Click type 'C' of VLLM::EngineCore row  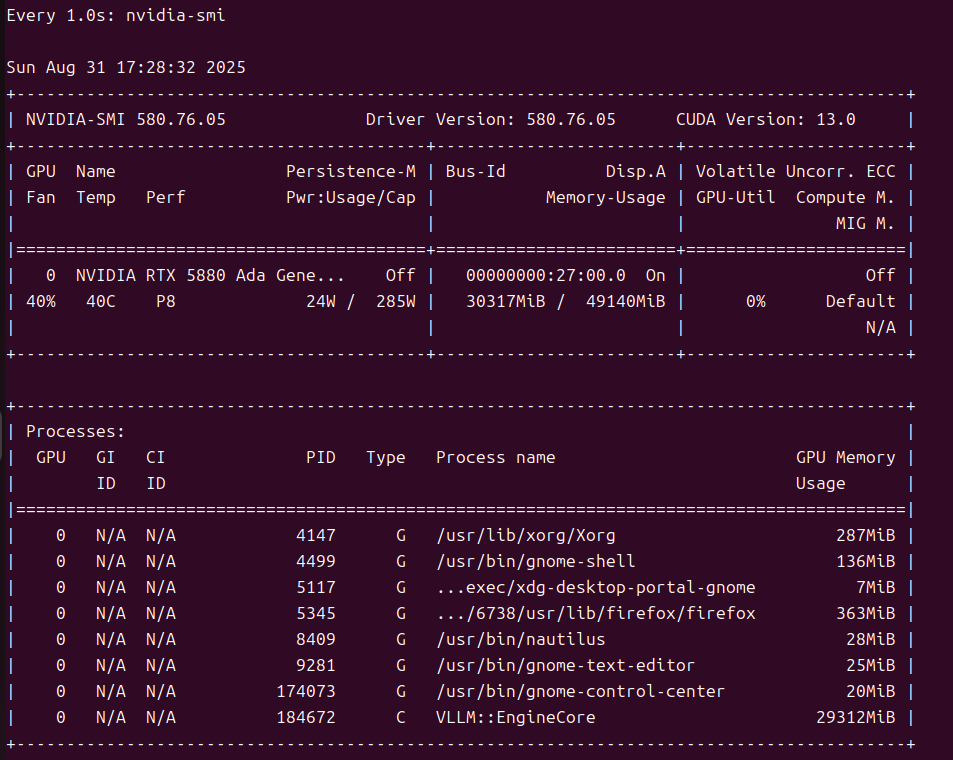coord(401,717)
